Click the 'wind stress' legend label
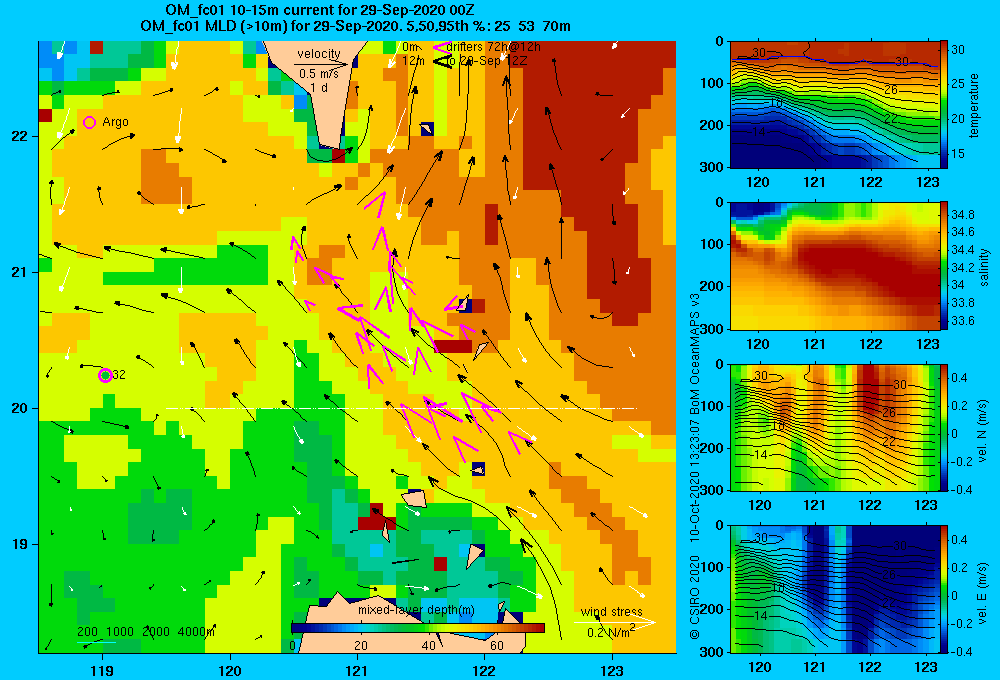Viewport: 1000px width, 680px height. [611, 612]
